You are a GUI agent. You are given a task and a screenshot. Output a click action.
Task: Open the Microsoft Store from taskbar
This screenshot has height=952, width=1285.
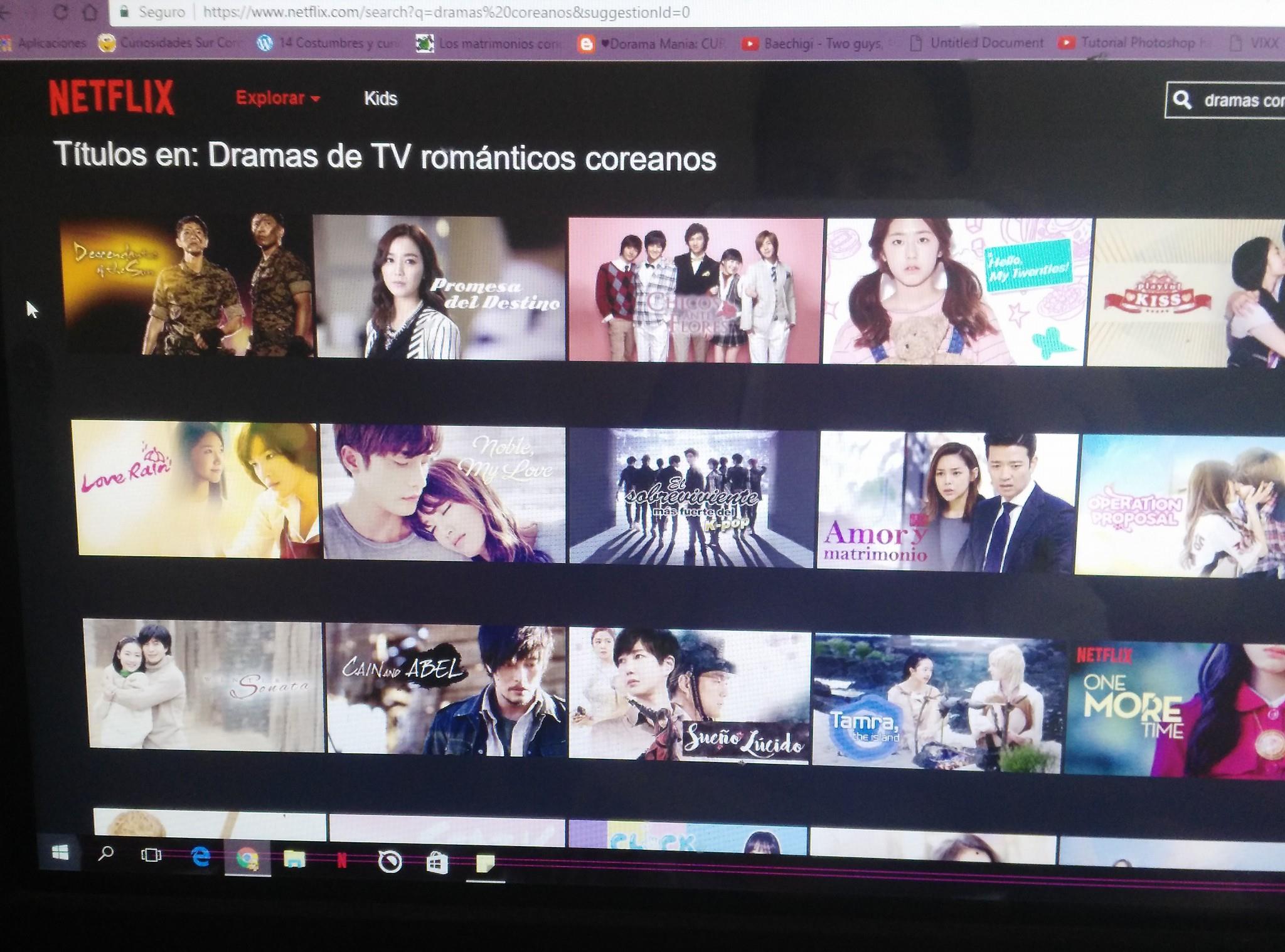pyautogui.click(x=437, y=864)
